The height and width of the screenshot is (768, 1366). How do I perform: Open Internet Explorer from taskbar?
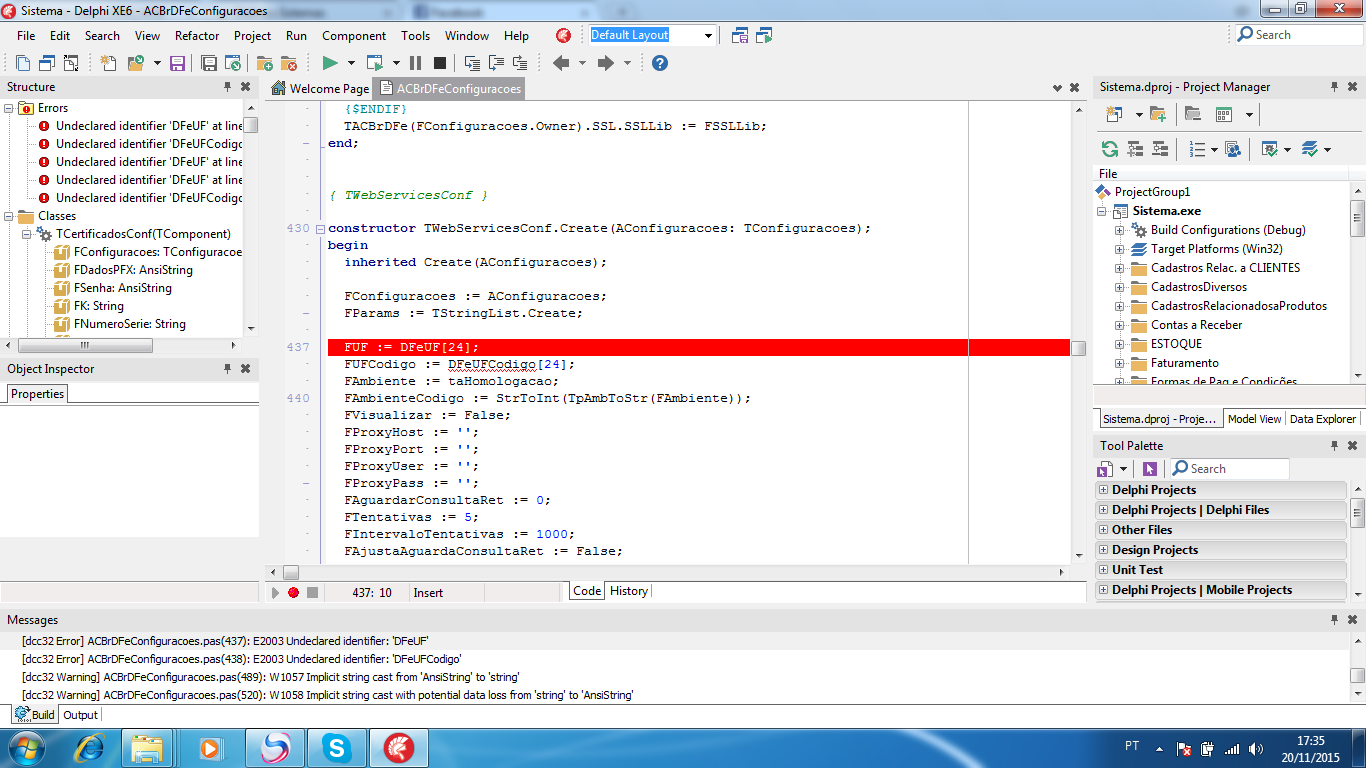[89, 748]
